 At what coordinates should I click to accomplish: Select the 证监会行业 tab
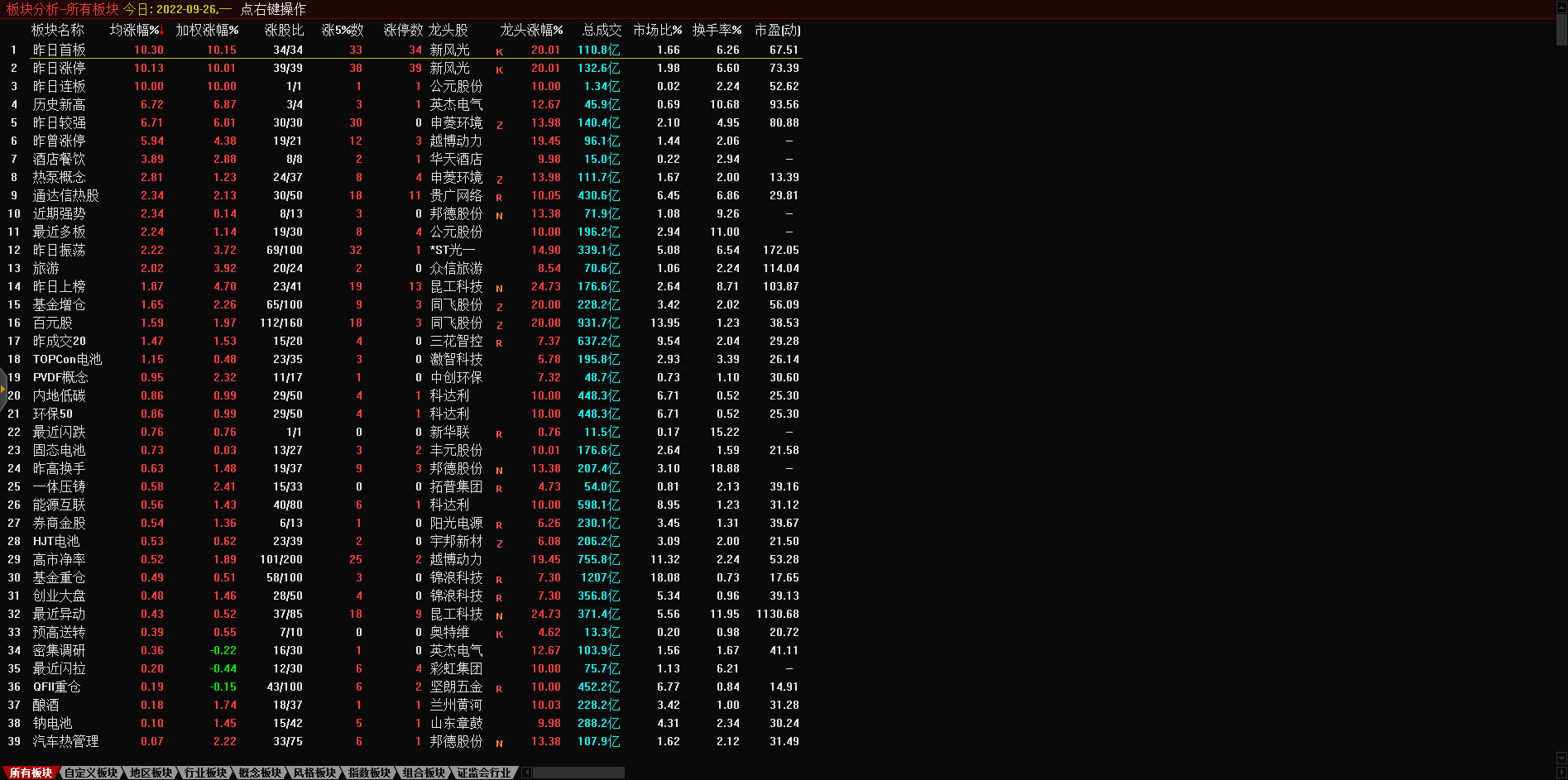pyautogui.click(x=484, y=773)
